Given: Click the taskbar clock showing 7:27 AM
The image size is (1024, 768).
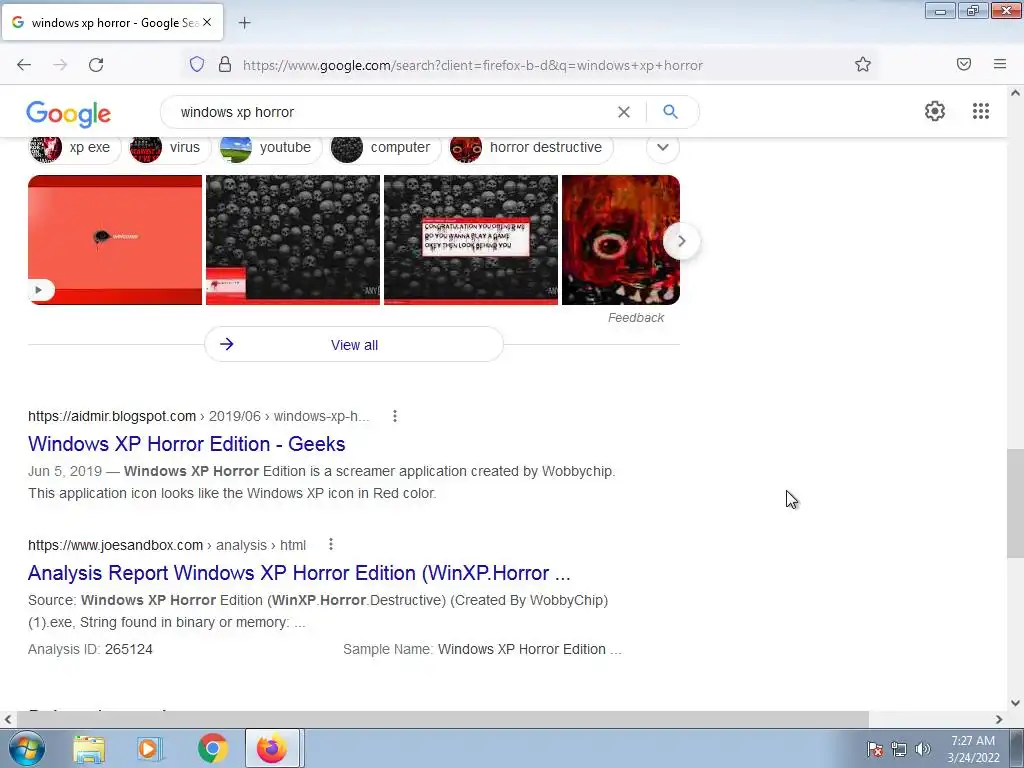Looking at the screenshot, I should click(x=973, y=749).
